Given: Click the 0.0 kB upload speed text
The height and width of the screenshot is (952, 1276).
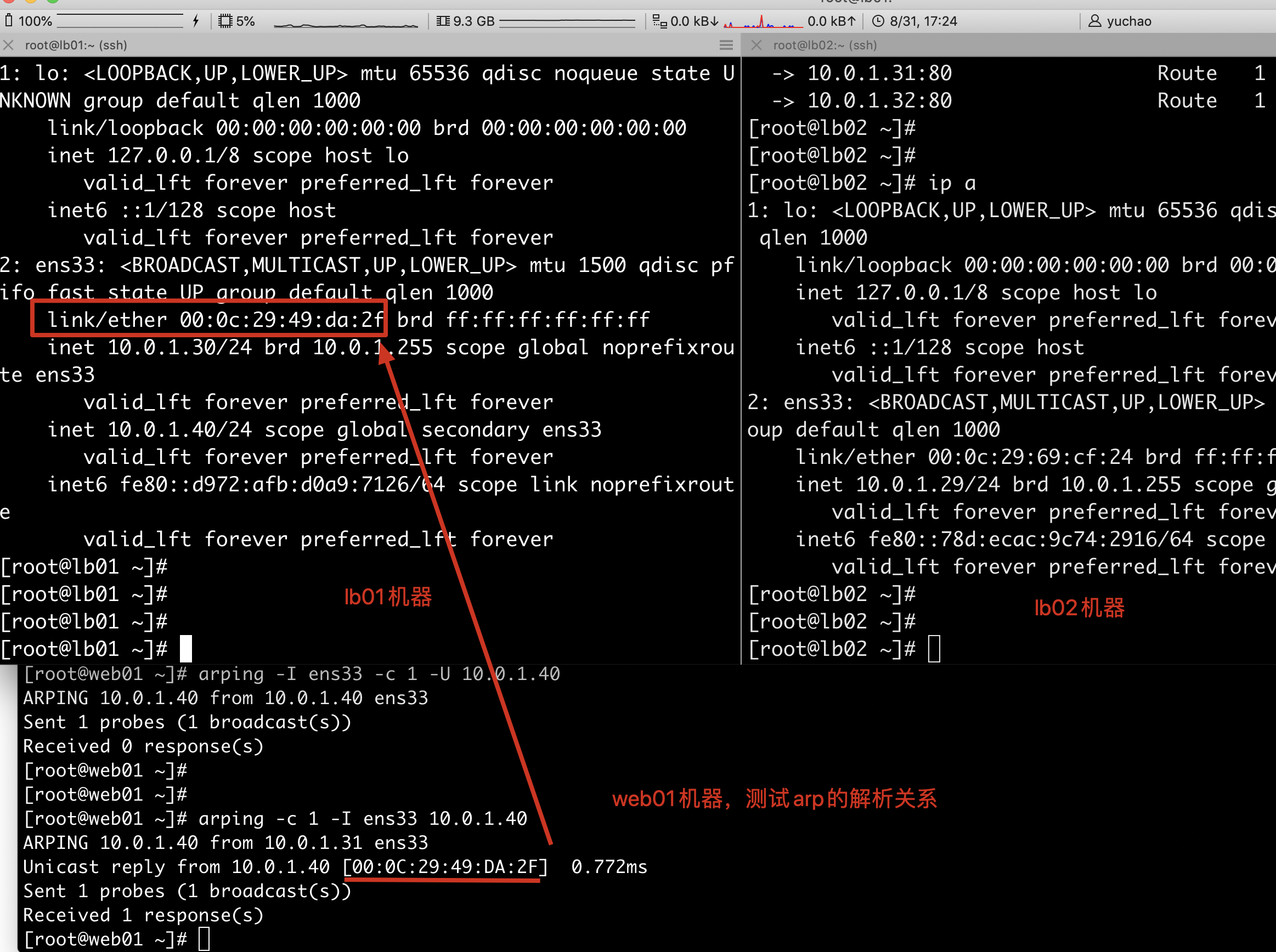Looking at the screenshot, I should [832, 21].
